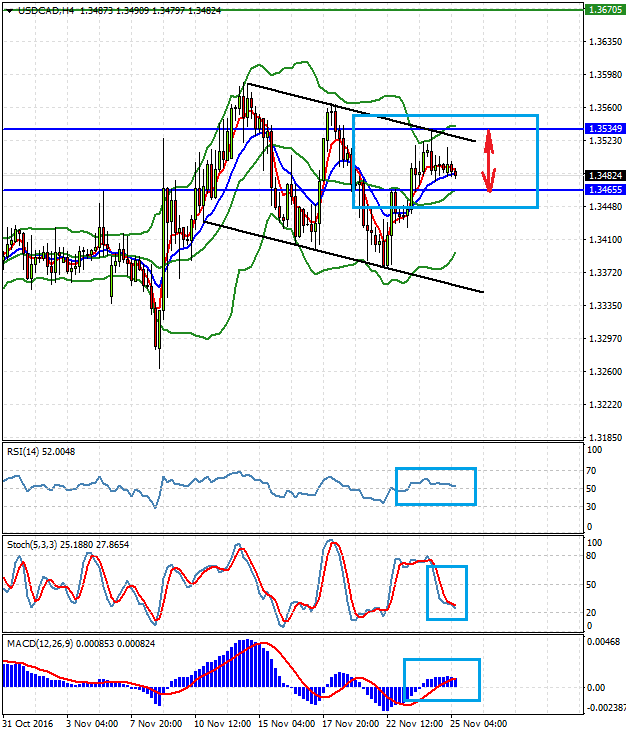Click the 1.32220 price axis label
626x735 pixels.
click(x=605, y=405)
